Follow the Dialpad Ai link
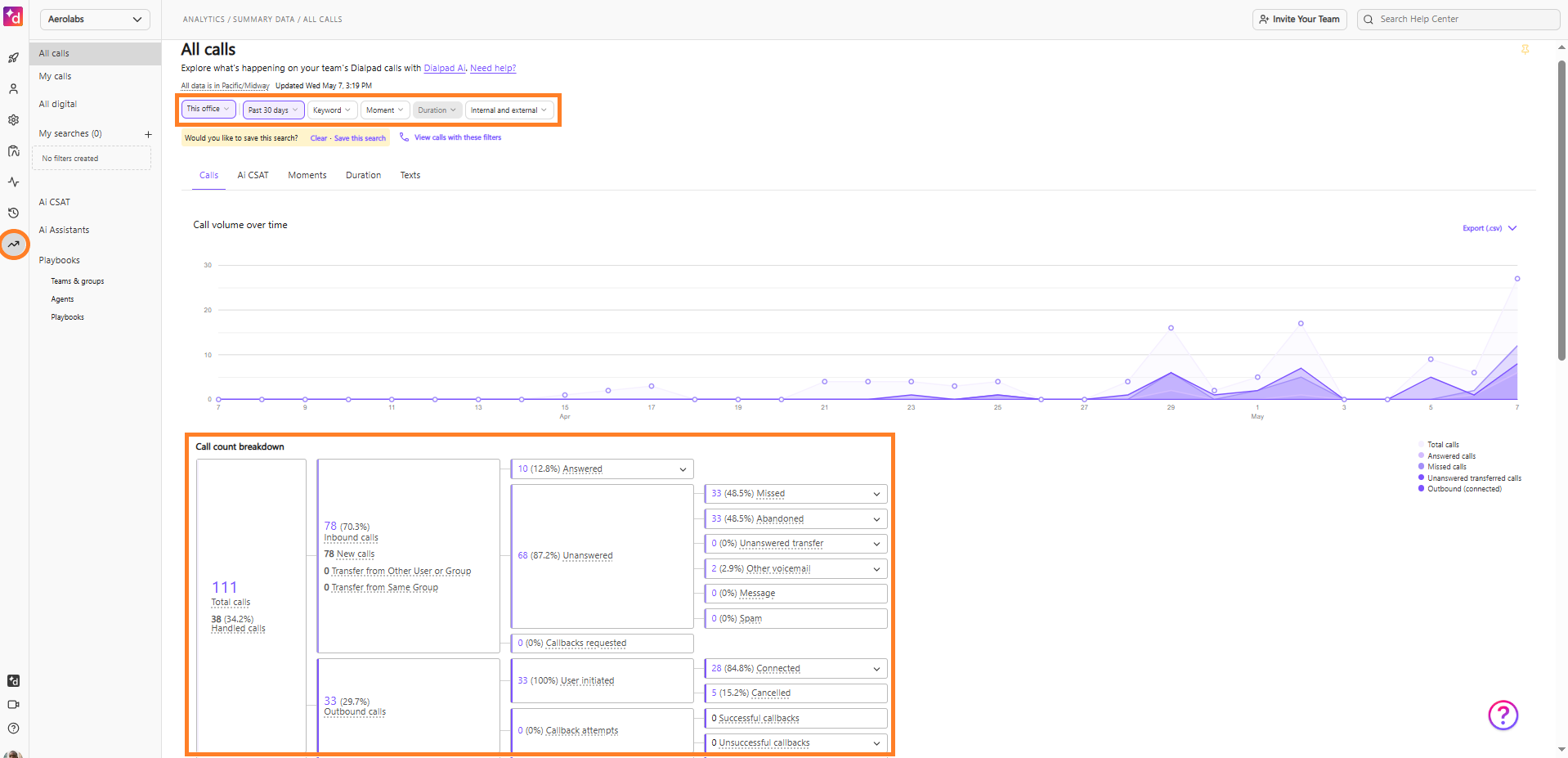 tap(445, 69)
